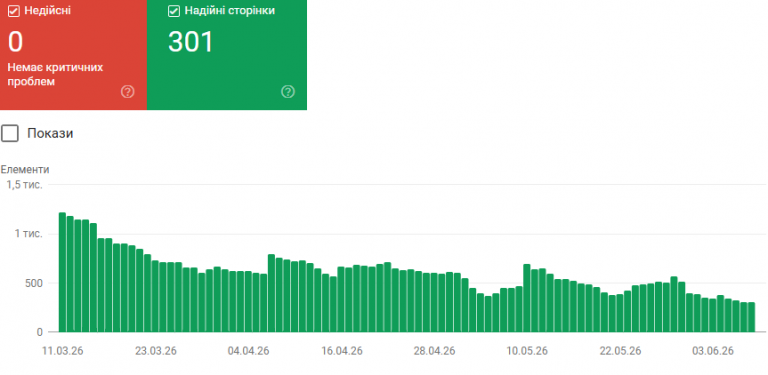768x375 pixels.
Task: Uncheck the Надійні сторінки checkbox
Action: click(174, 11)
